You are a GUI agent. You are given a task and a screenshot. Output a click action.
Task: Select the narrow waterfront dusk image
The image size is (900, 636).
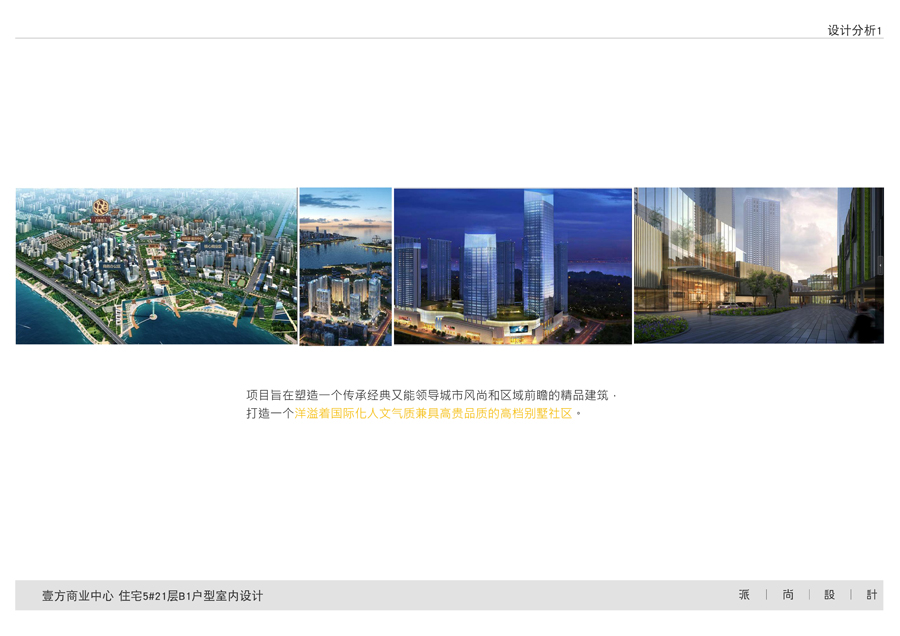pyautogui.click(x=345, y=266)
